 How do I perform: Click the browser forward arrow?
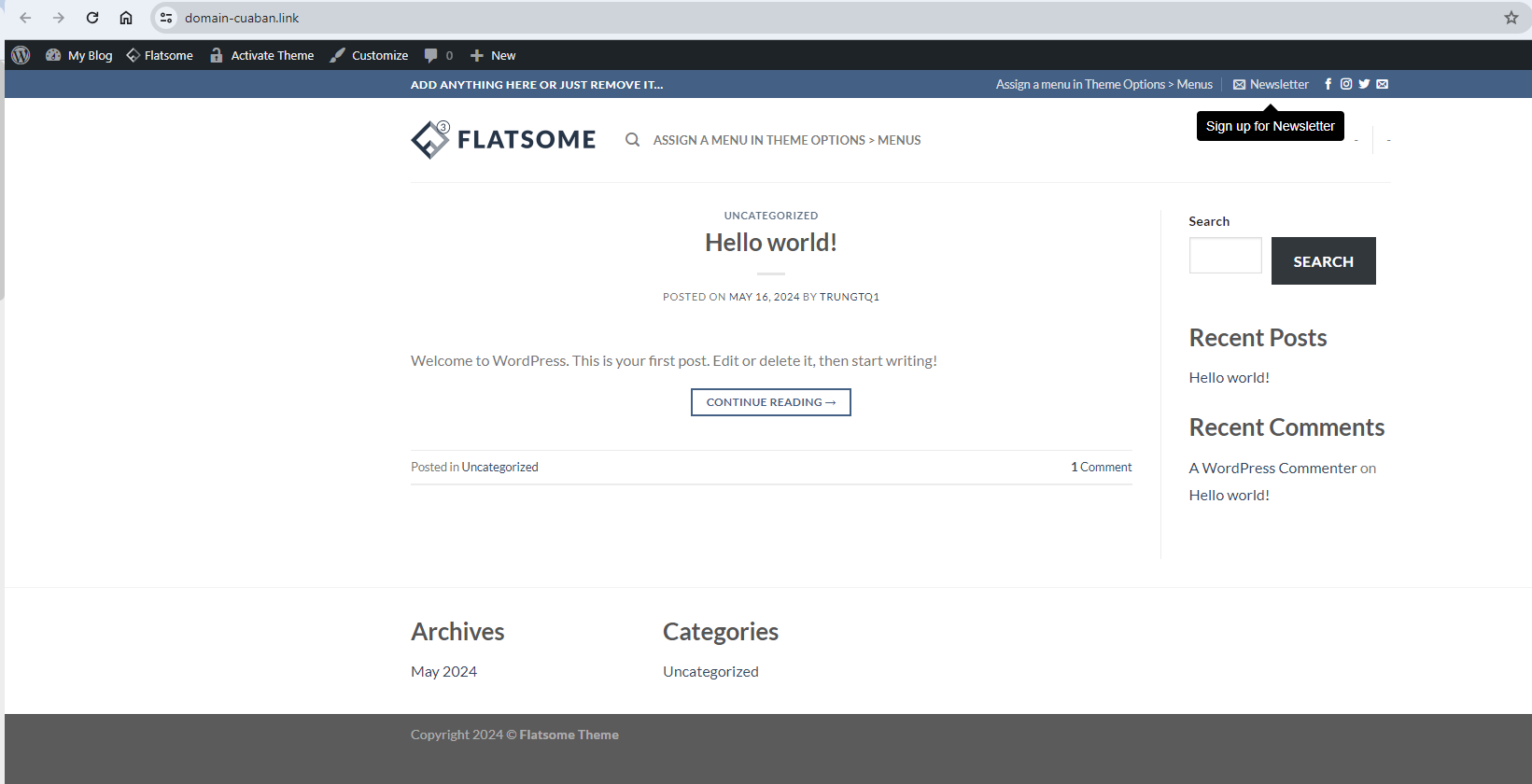click(59, 18)
